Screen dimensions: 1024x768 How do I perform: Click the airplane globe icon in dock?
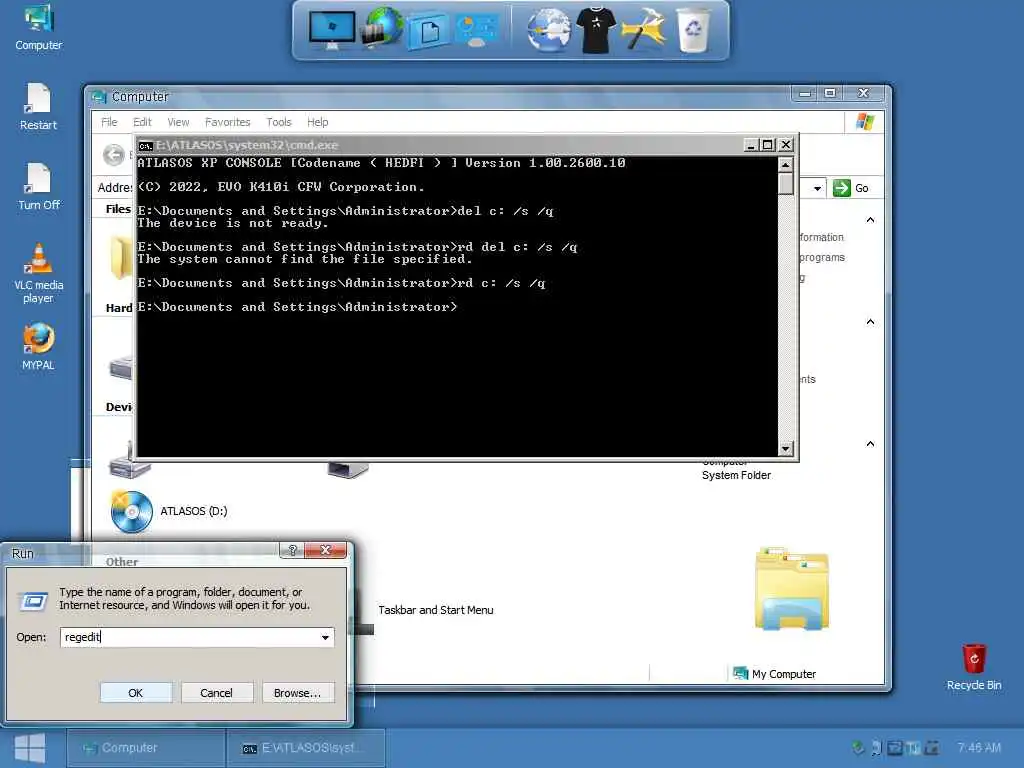pyautogui.click(x=549, y=30)
